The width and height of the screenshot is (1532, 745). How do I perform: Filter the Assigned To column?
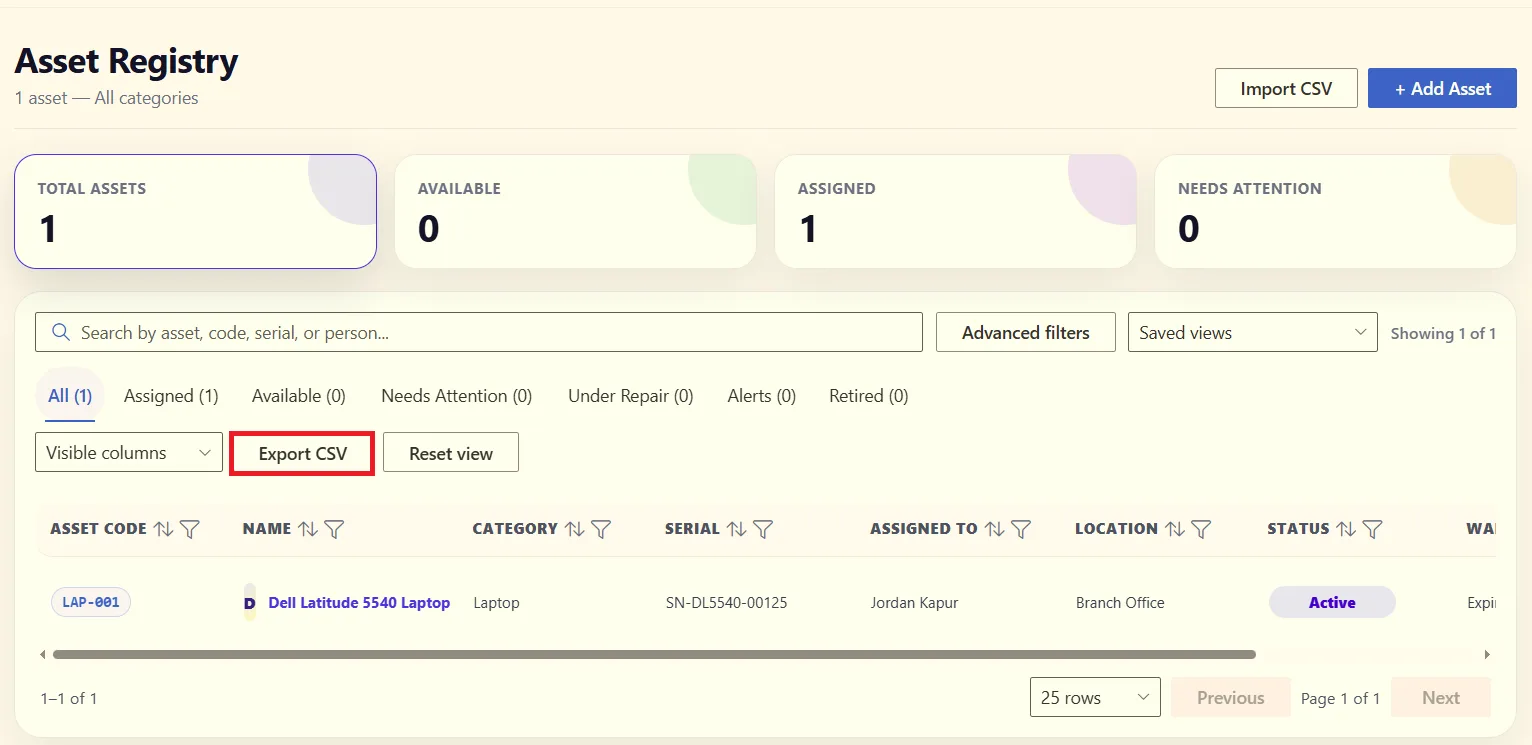click(x=1020, y=529)
